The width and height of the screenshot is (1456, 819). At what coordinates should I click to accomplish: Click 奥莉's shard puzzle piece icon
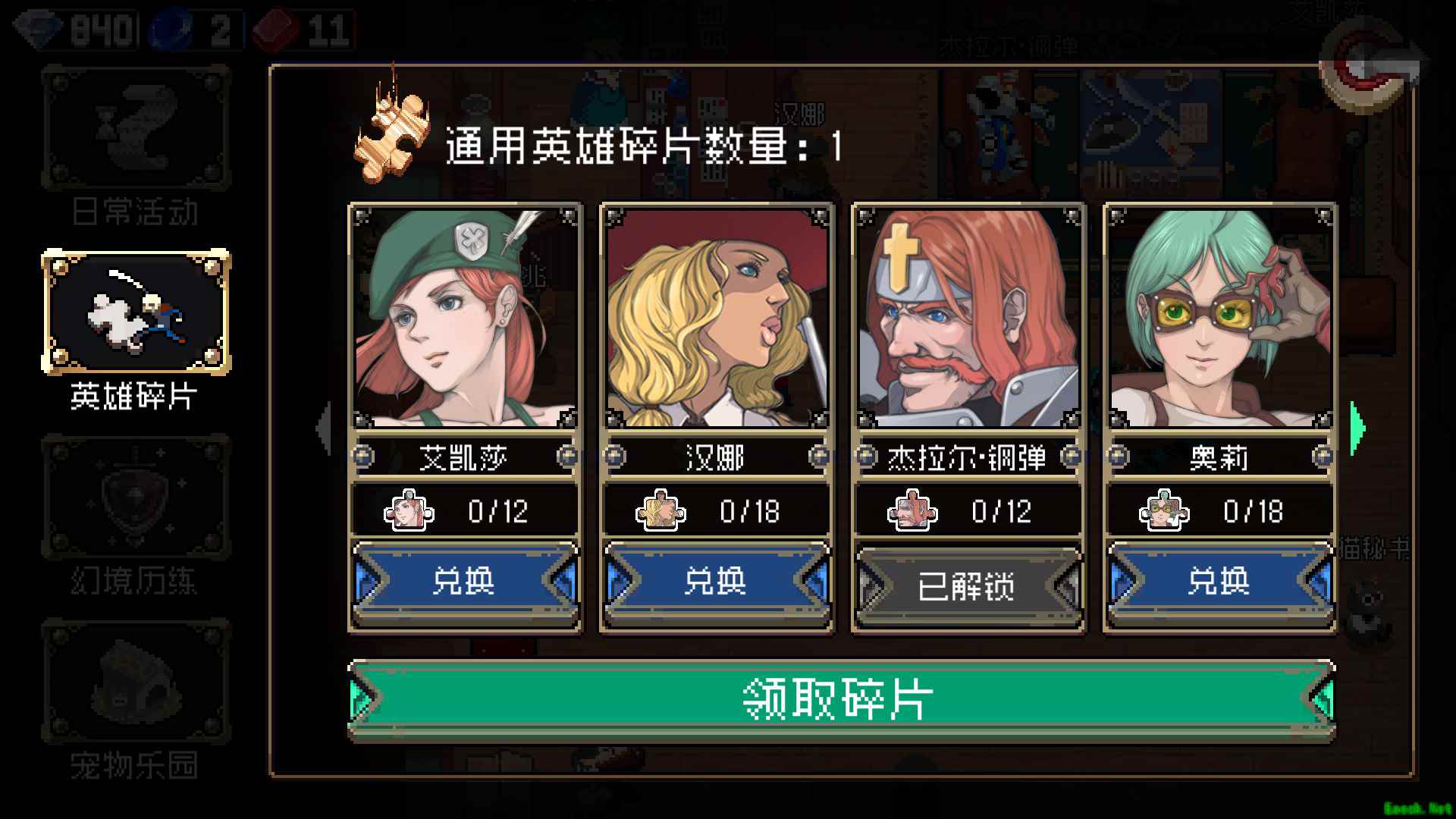coord(1165,510)
